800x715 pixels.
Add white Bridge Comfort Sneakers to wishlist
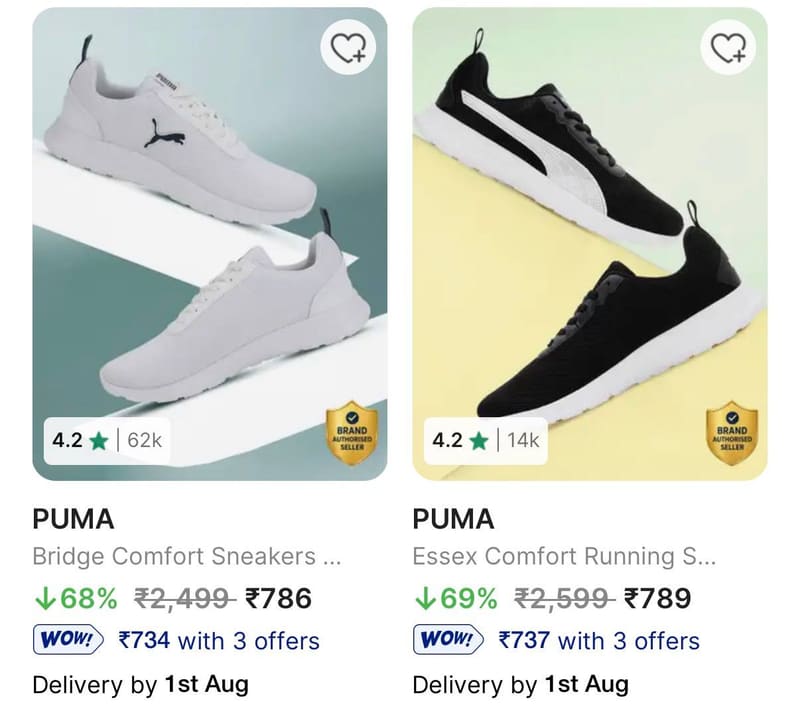point(348,47)
